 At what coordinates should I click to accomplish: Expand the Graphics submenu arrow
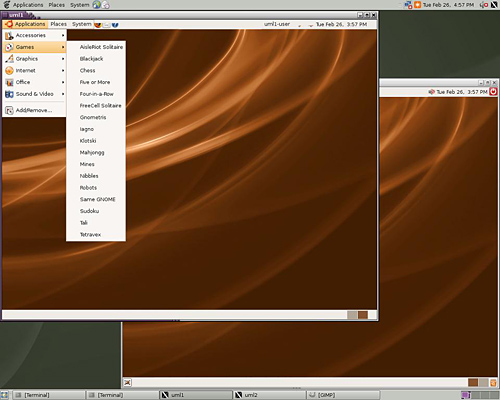pyautogui.click(x=63, y=59)
